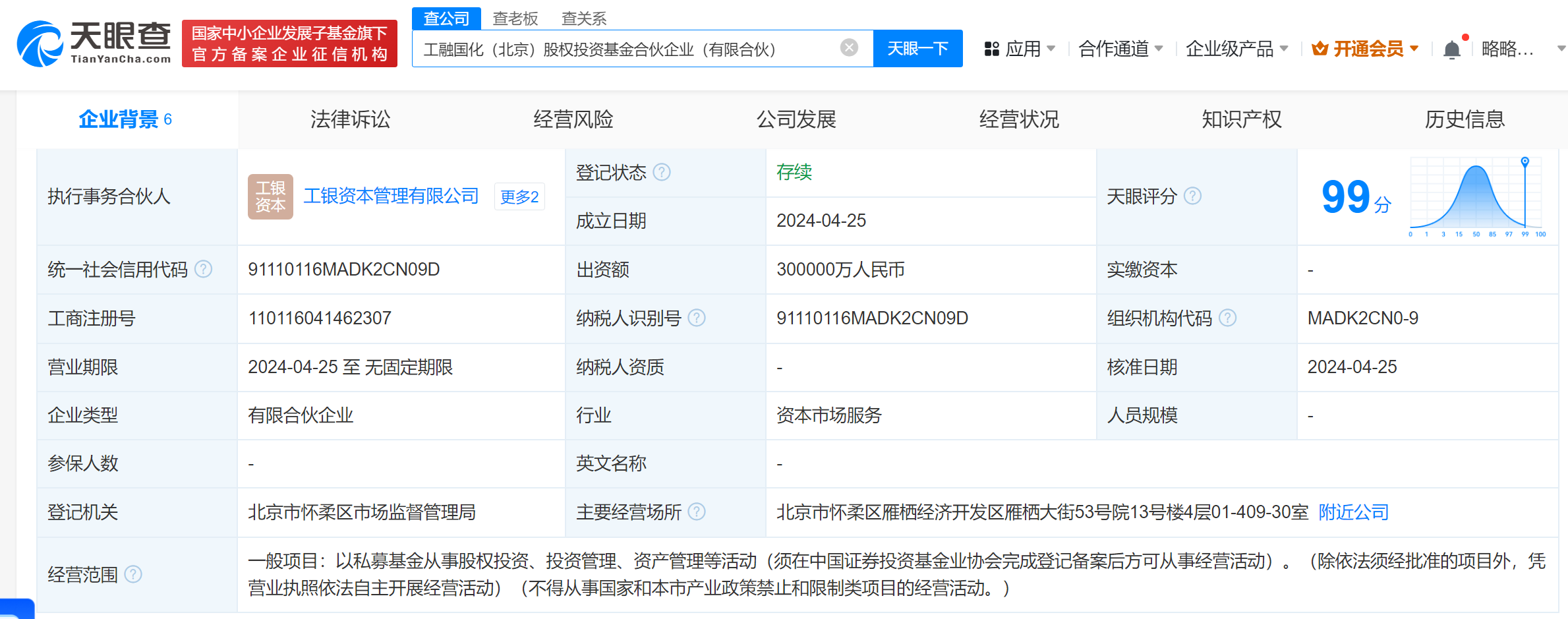
Task: Switch to the 查关系 search tab
Action: pos(583,18)
